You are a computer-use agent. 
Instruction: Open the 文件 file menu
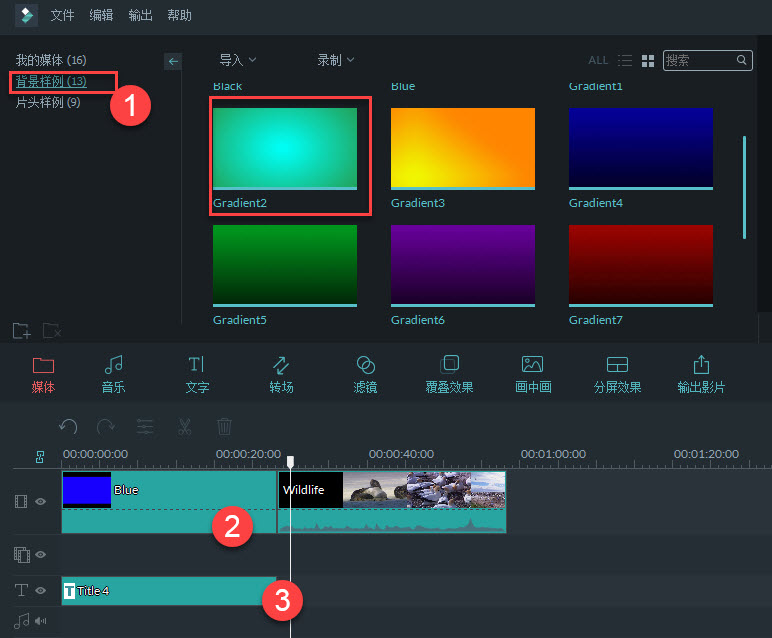pyautogui.click(x=62, y=16)
